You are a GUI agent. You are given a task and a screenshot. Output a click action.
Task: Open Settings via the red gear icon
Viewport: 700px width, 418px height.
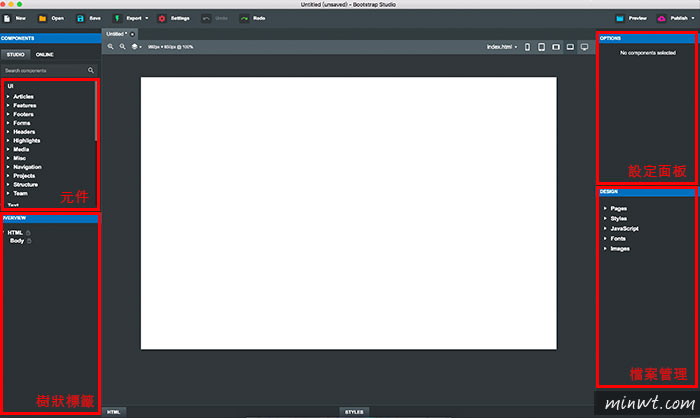click(x=162, y=19)
